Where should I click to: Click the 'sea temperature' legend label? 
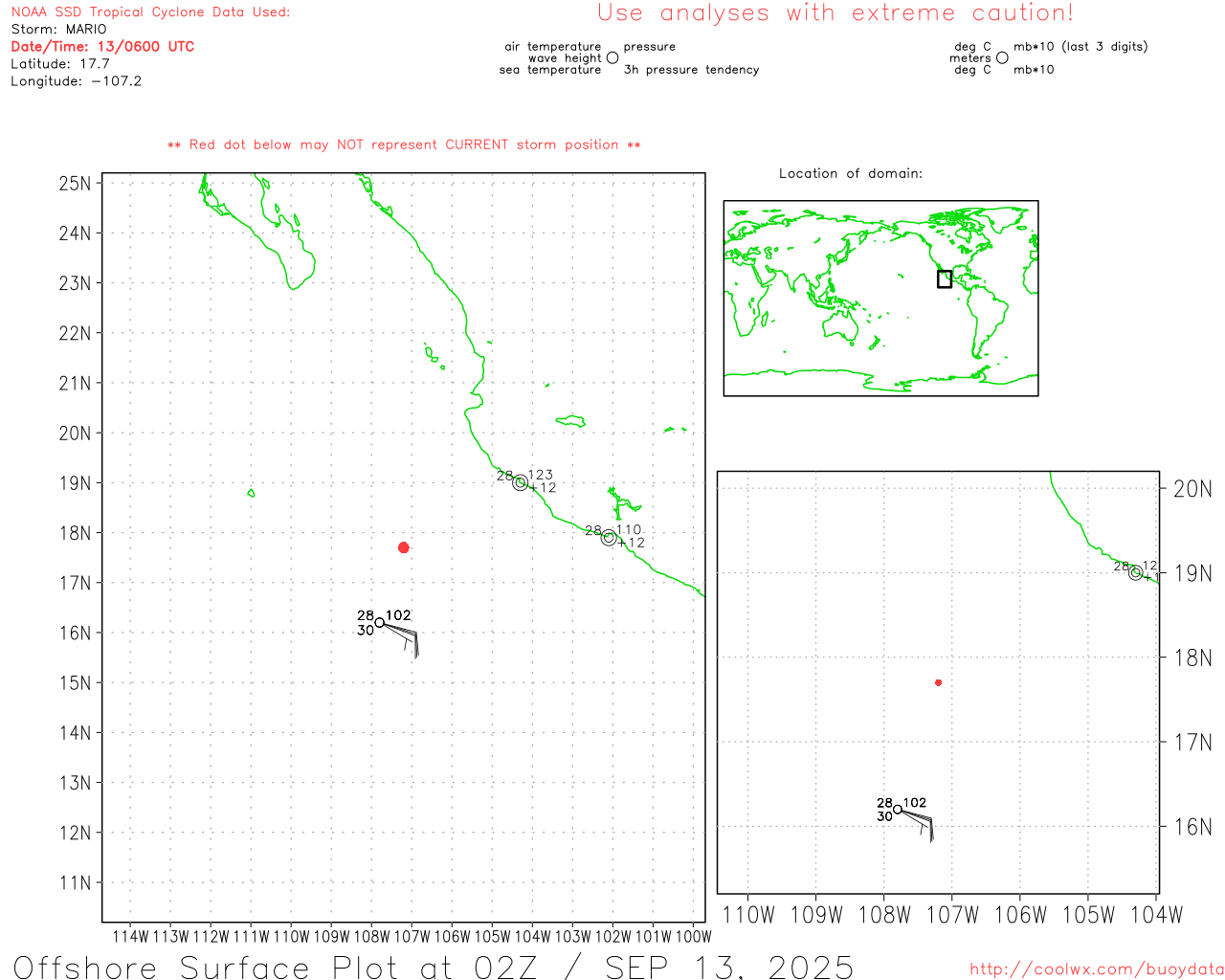(550, 70)
